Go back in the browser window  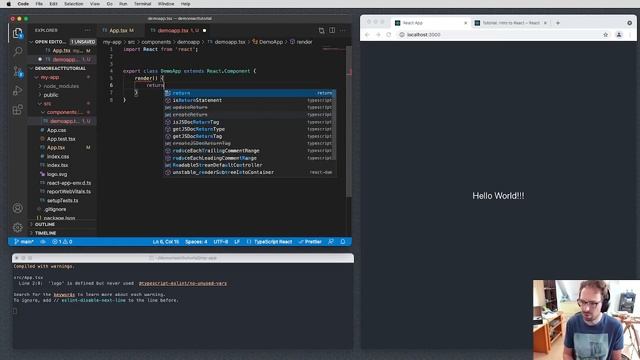[x=367, y=35]
